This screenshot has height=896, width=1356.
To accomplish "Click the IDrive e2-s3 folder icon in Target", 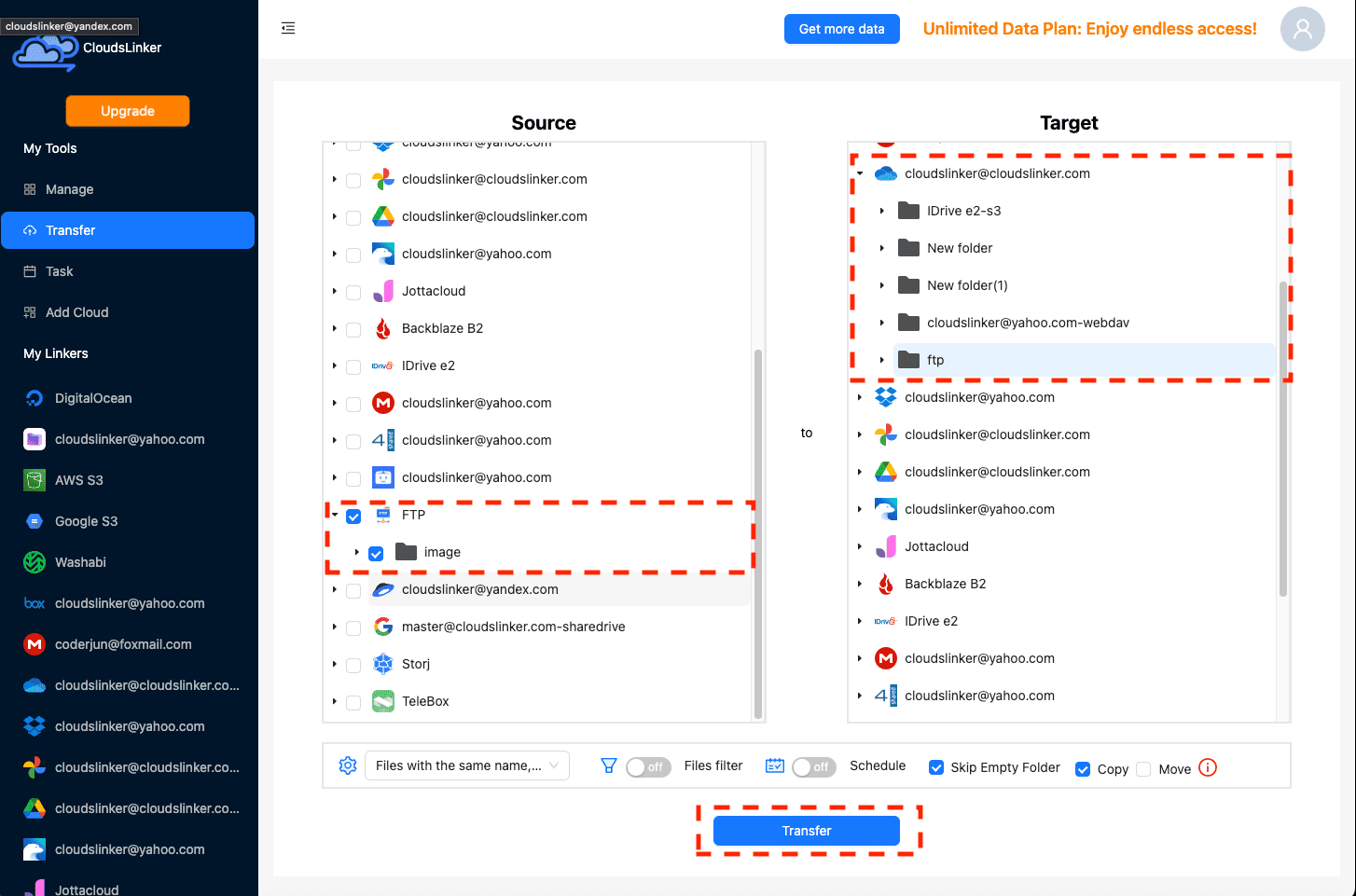I will (908, 211).
